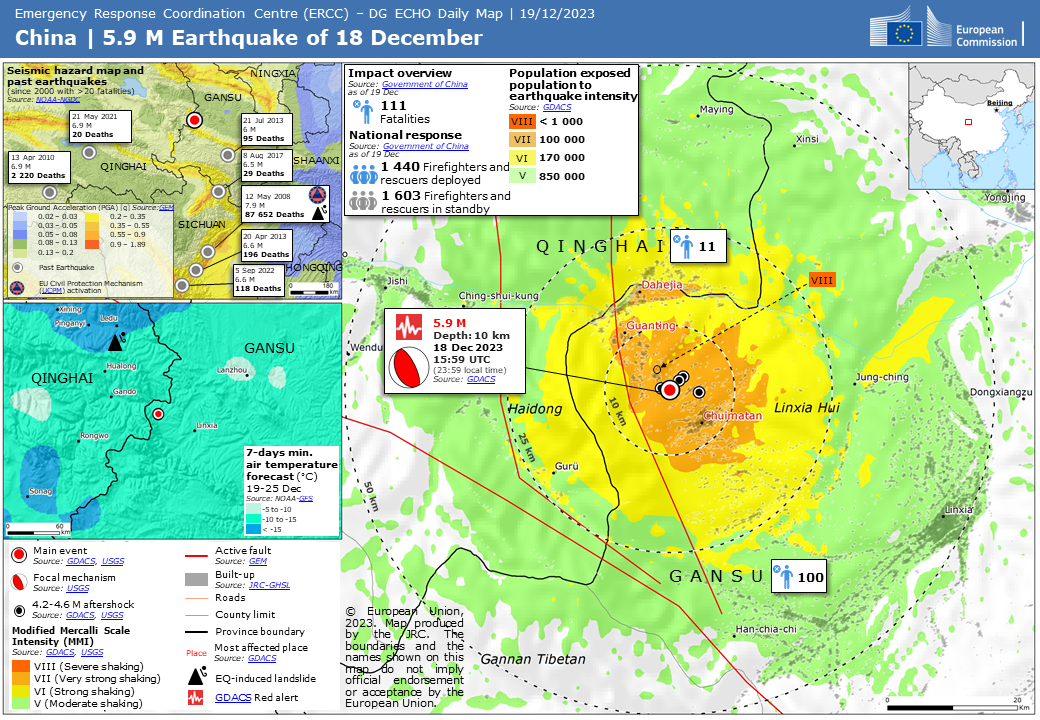The image size is (1040, 720).
Task: Click the Qinghai 11 fatalities label
Action: [x=696, y=246]
